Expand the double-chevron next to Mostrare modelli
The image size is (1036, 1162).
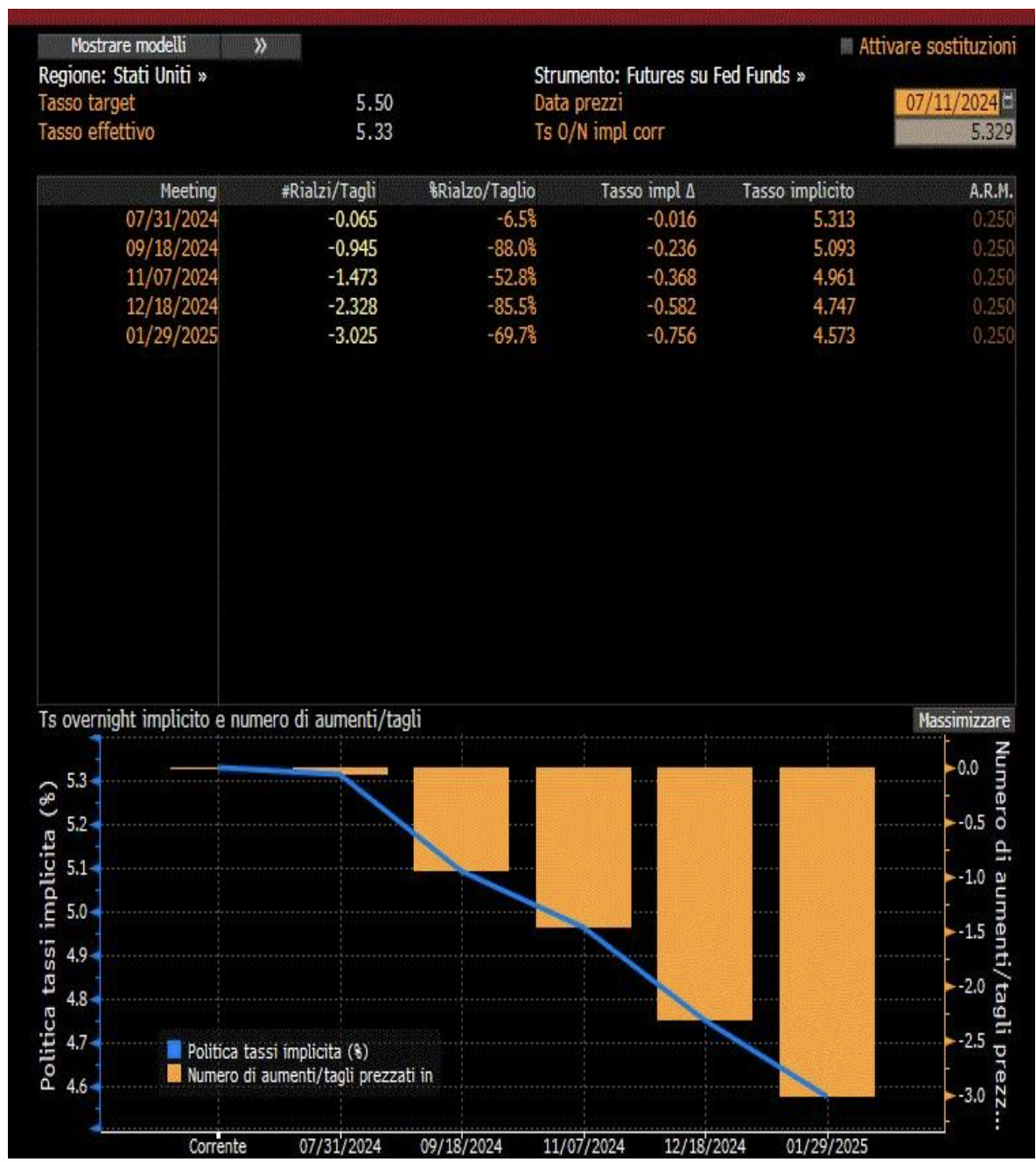point(261,45)
